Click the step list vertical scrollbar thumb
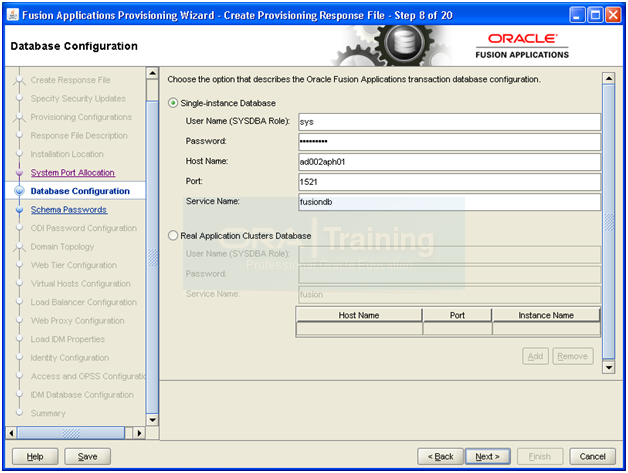The image size is (628, 473). (152, 258)
